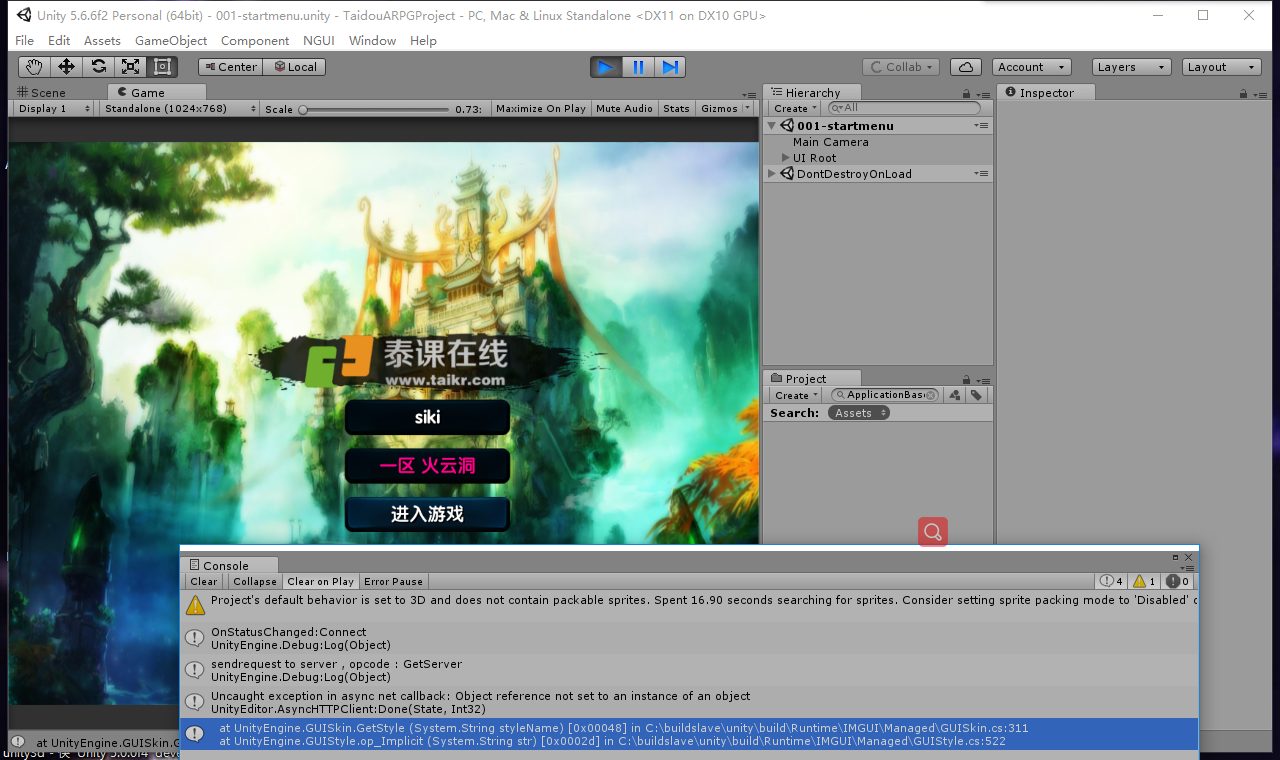This screenshot has height=760, width=1280.
Task: Click Clear button in Console
Action: click(x=204, y=581)
